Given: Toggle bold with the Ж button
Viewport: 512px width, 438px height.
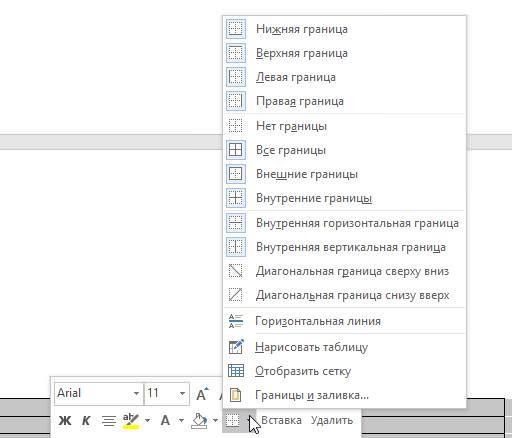Looking at the screenshot, I should (x=65, y=420).
